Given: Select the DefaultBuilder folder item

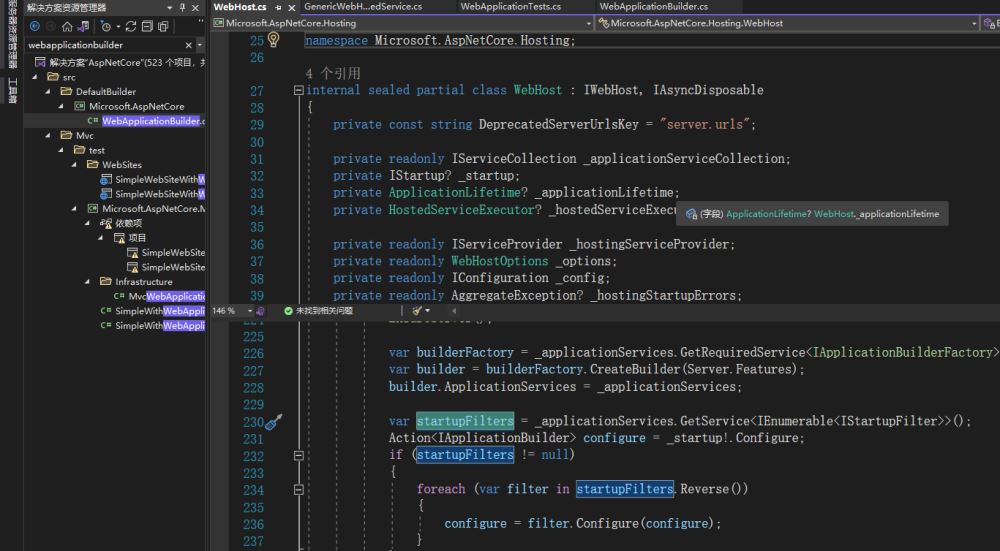Looking at the screenshot, I should (106, 92).
